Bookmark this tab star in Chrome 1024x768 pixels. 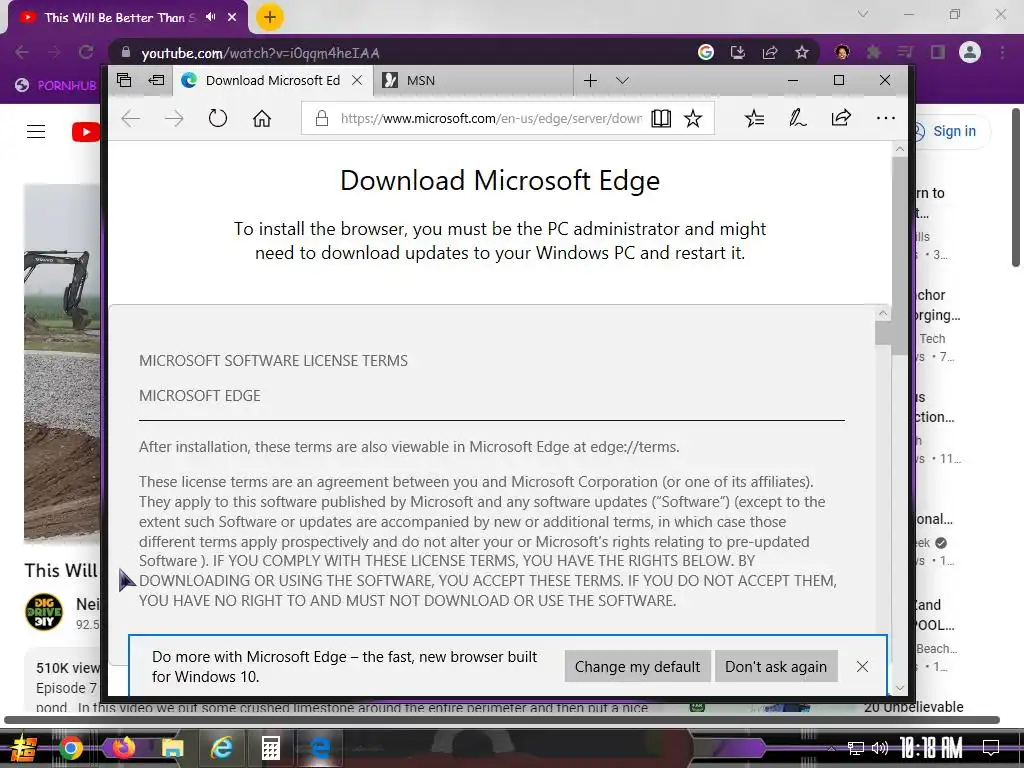coord(802,52)
